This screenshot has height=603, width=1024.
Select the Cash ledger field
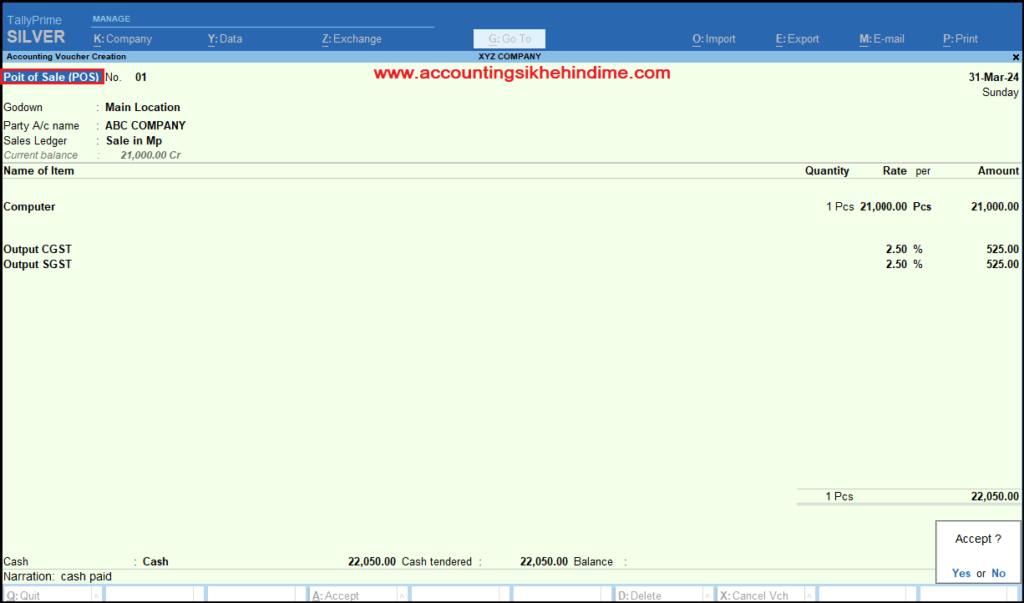coord(155,561)
